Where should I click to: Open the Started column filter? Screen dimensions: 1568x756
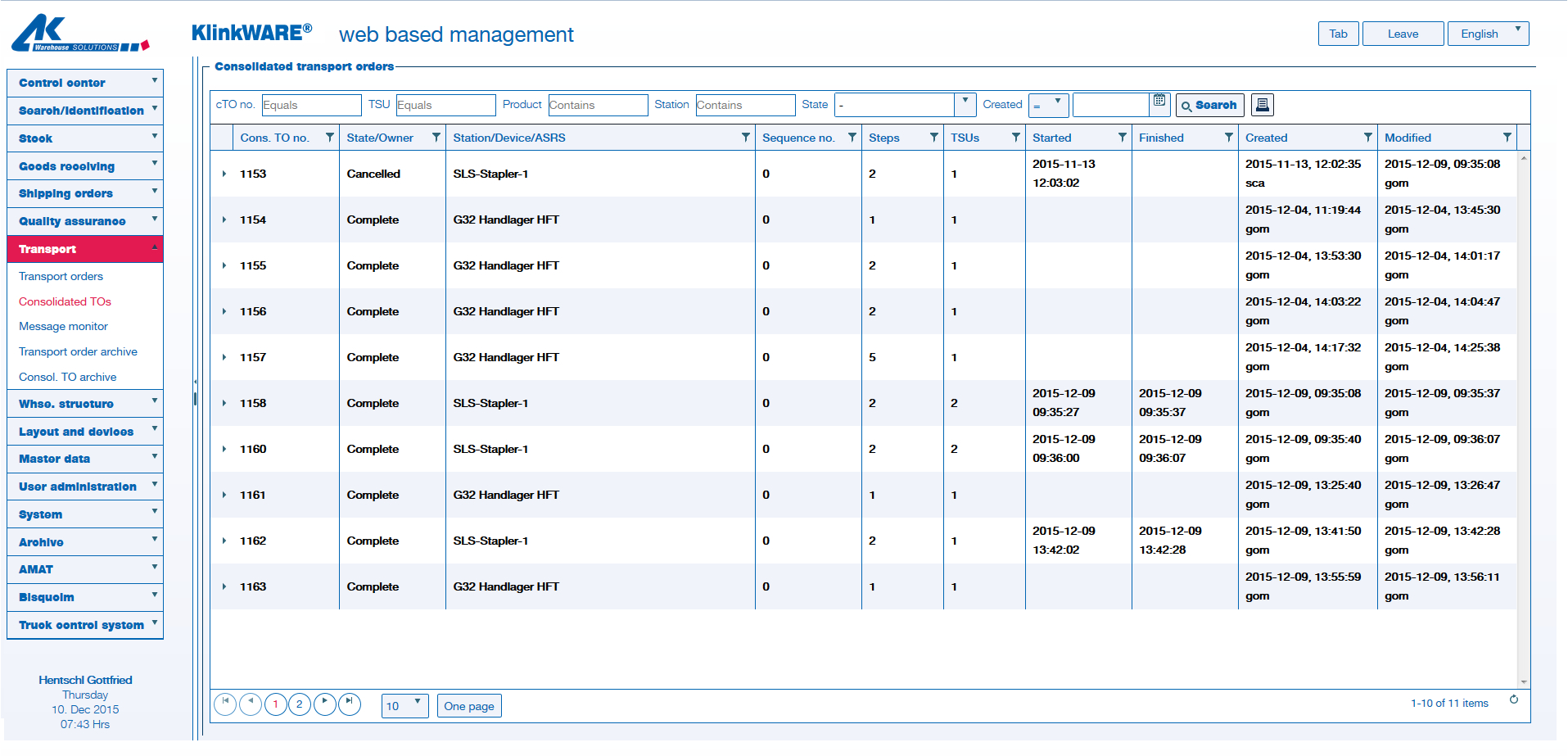pos(1123,138)
